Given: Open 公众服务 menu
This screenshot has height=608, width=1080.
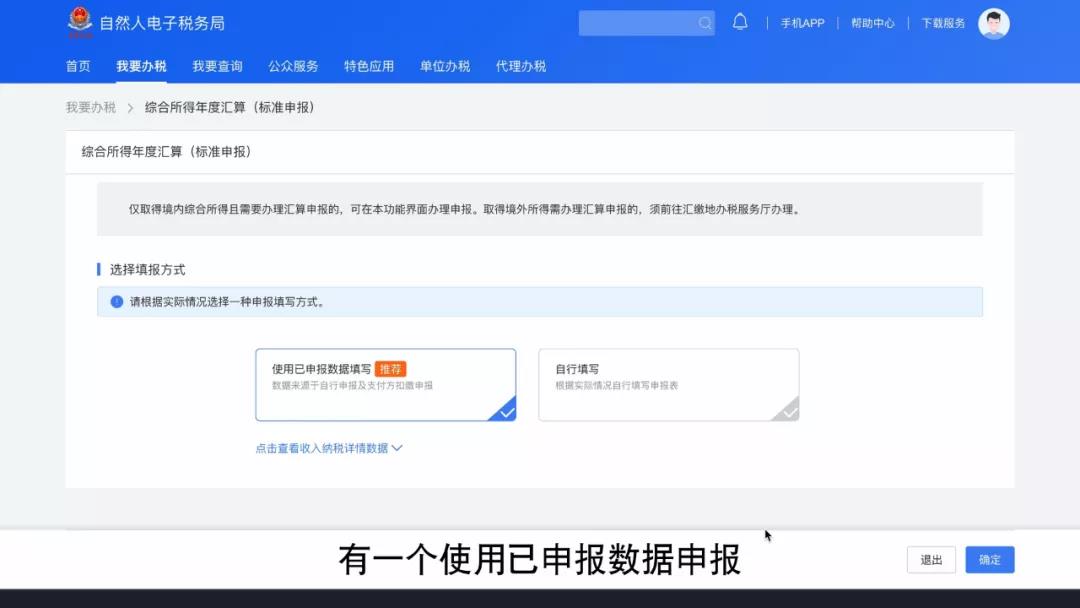Looking at the screenshot, I should [293, 66].
